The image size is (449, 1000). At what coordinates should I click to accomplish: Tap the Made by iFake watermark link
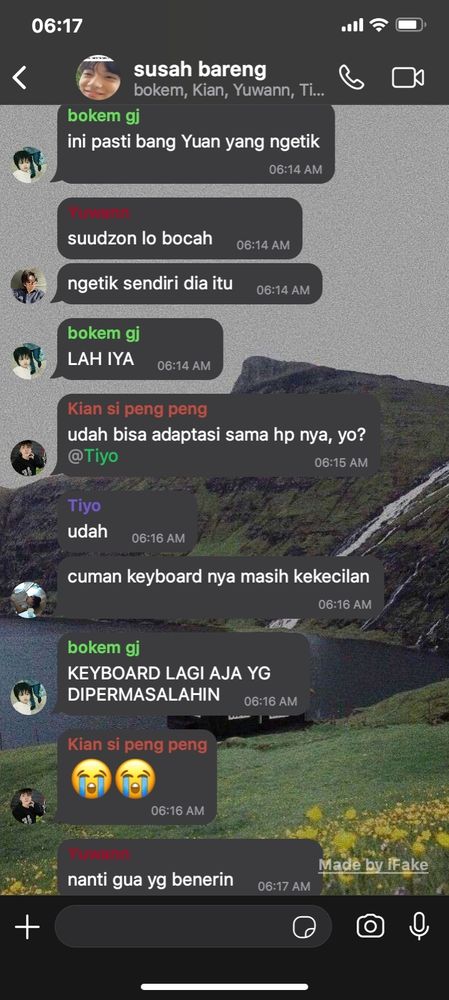pyautogui.click(x=373, y=865)
